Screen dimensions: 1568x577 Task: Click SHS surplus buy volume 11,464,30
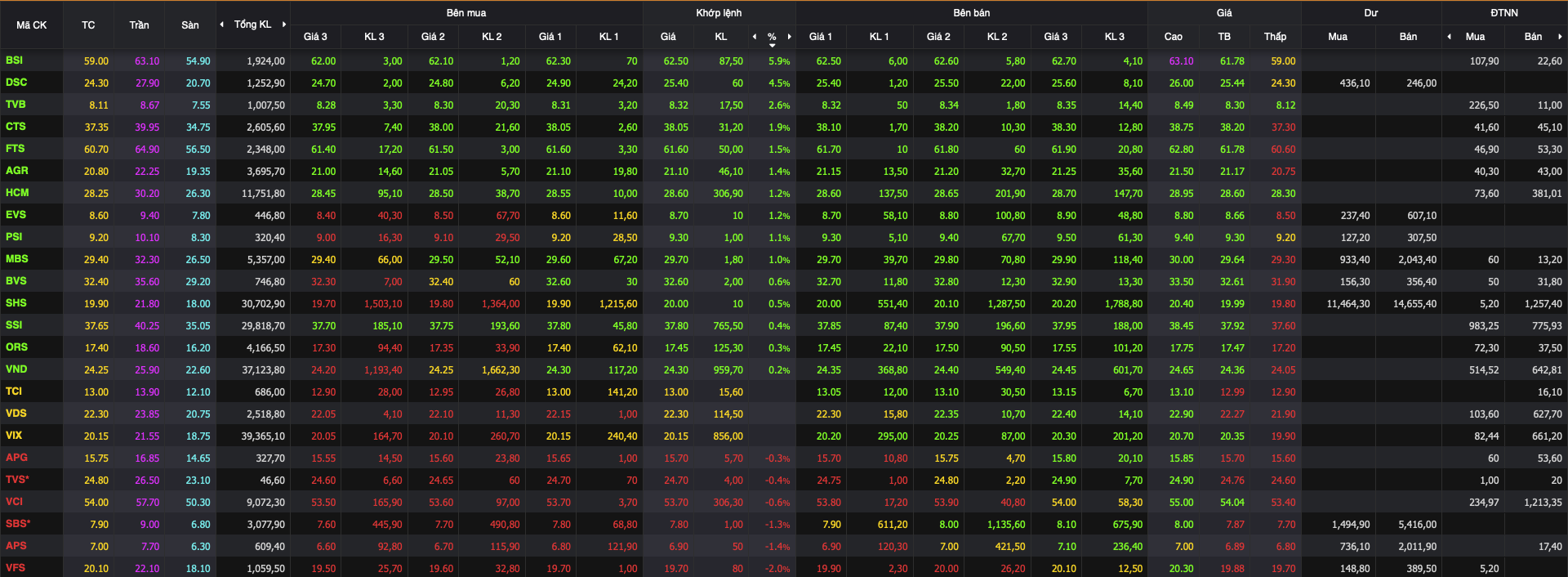pos(1348,304)
